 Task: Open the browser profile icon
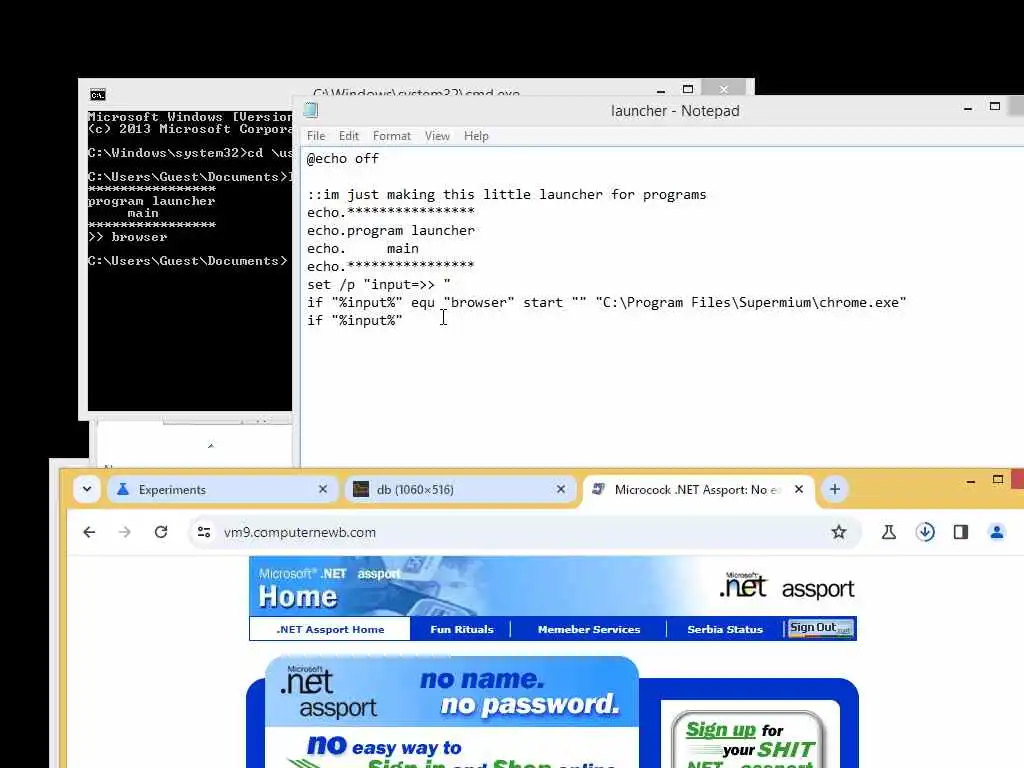(997, 532)
